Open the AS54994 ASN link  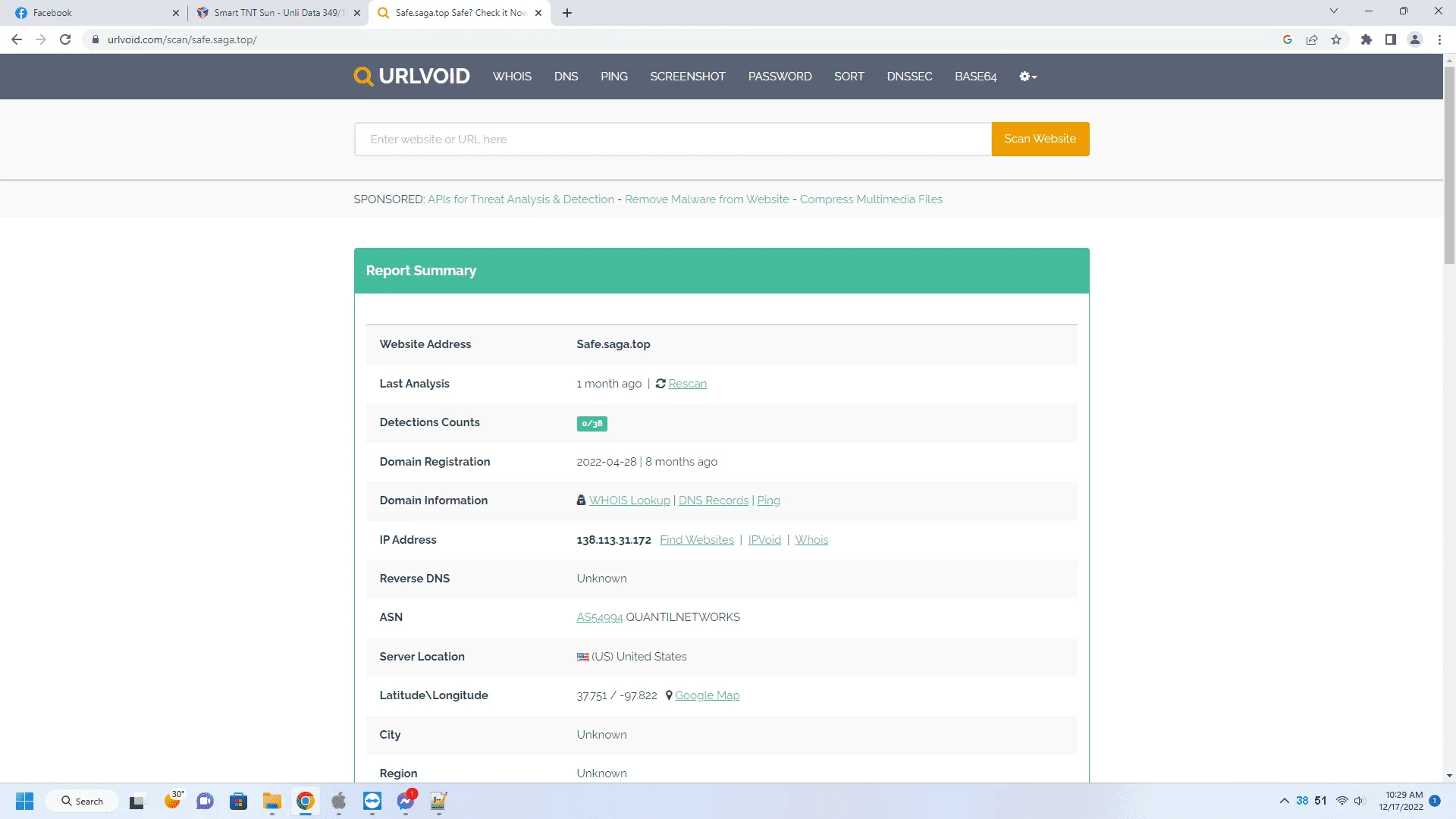599,617
